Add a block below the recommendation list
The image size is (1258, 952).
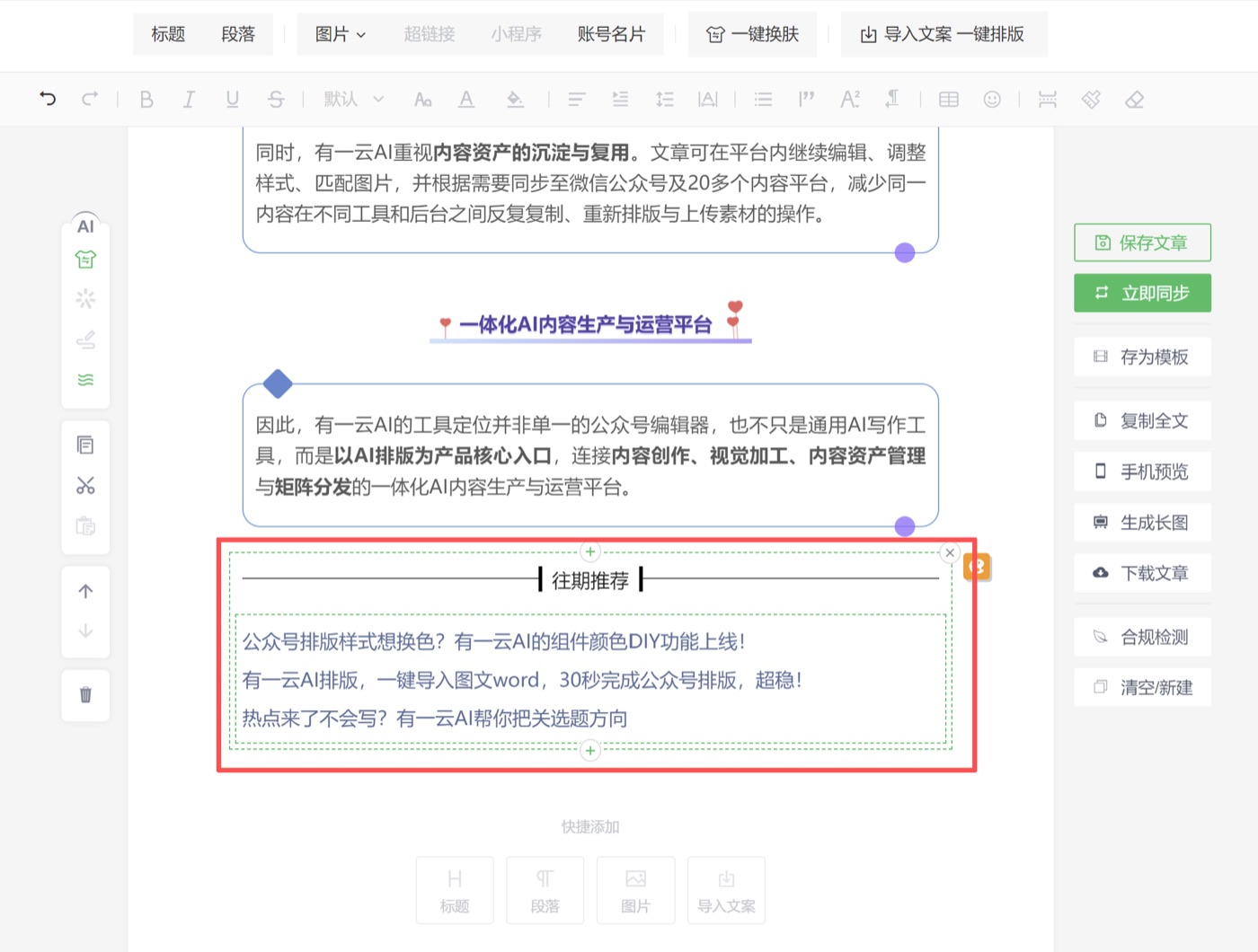tap(590, 750)
